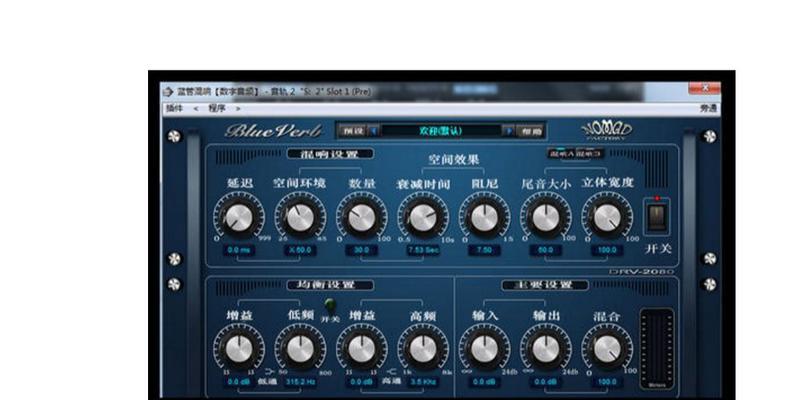This screenshot has height=400, width=799.
Task: Click the 0.0 dB output value field
Action: 546,382
